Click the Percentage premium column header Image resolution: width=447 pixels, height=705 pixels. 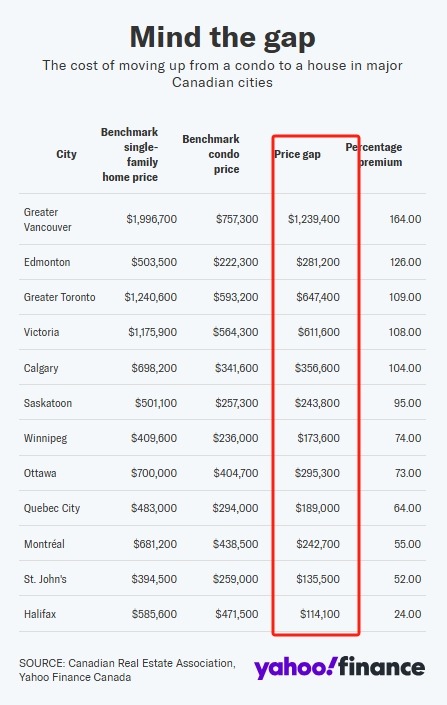374,154
